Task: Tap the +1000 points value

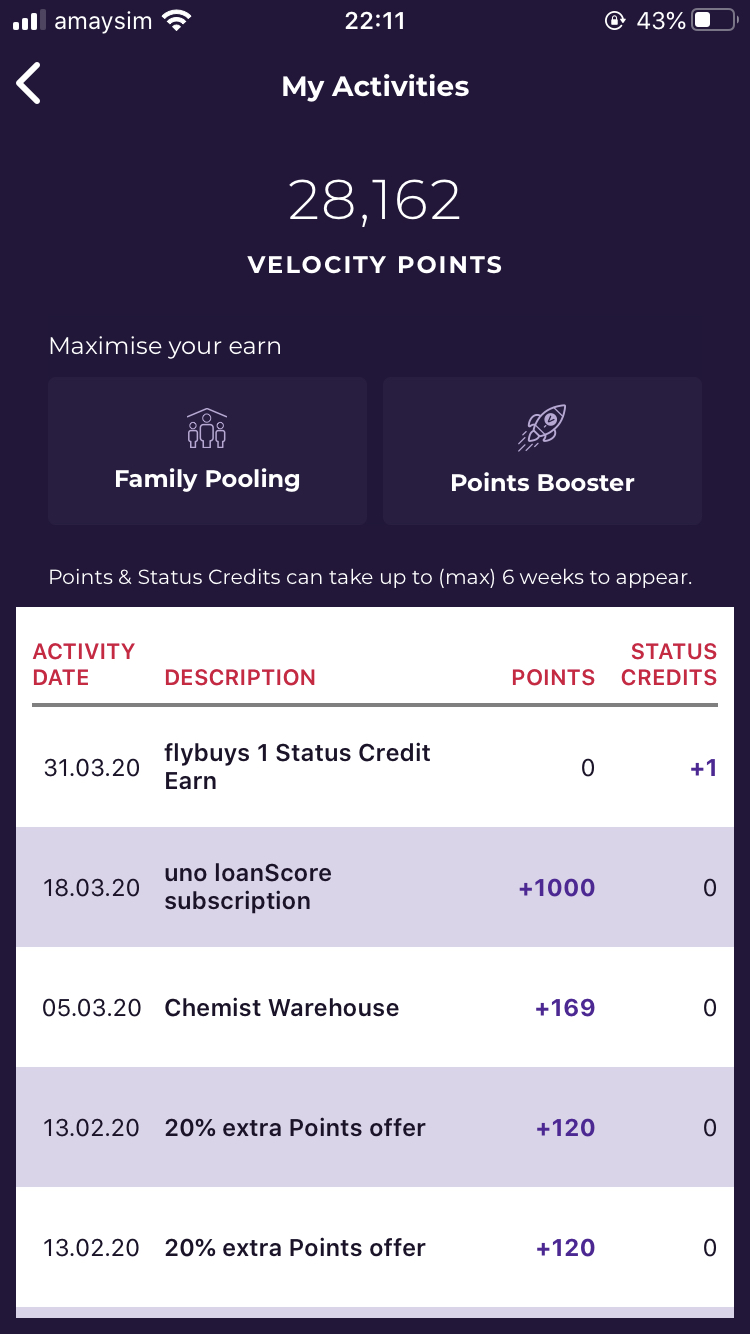Action: [x=557, y=887]
